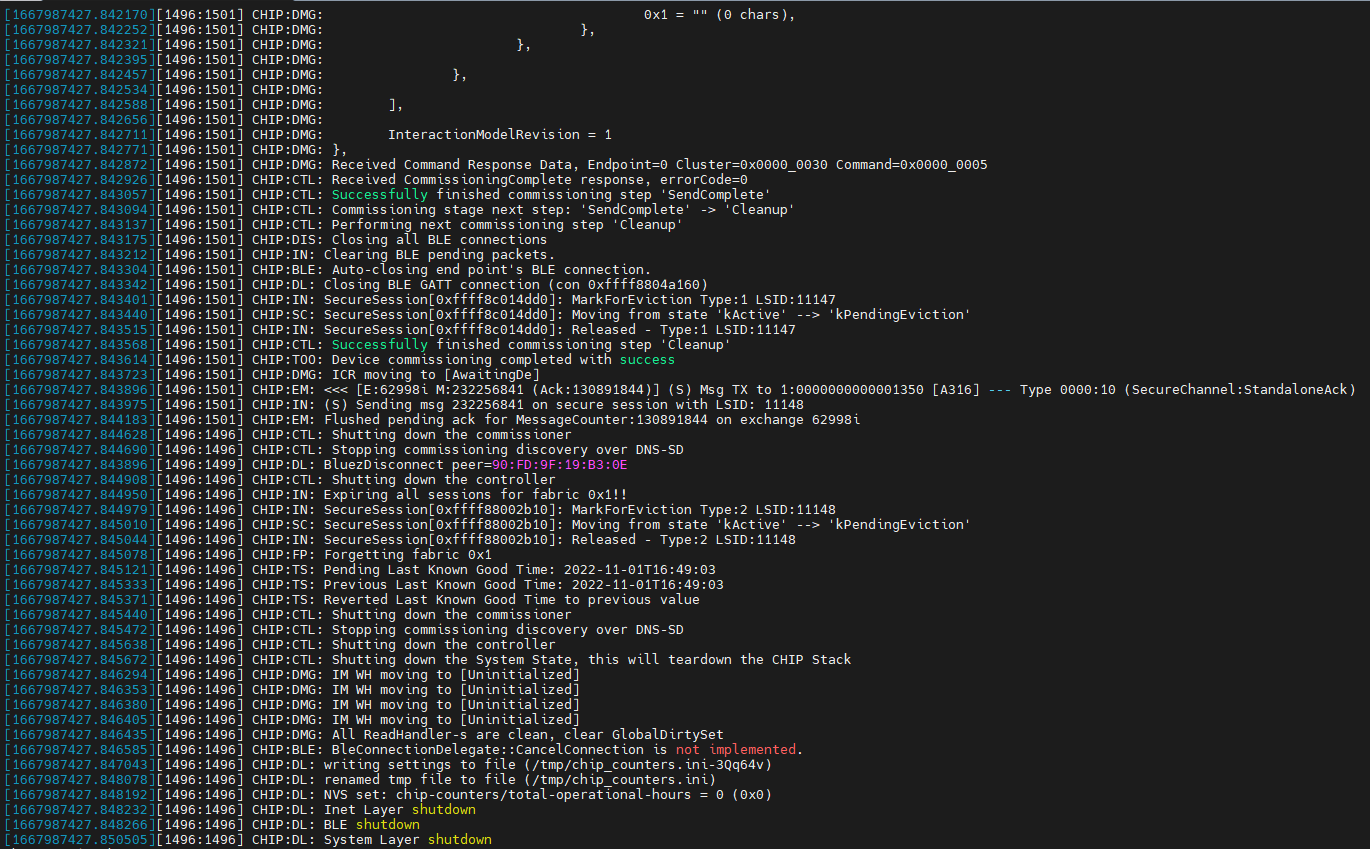Viewport: 1370px width, 849px height.
Task: Click 'Reverted Last Known Good Time to previous value'
Action: [511, 600]
